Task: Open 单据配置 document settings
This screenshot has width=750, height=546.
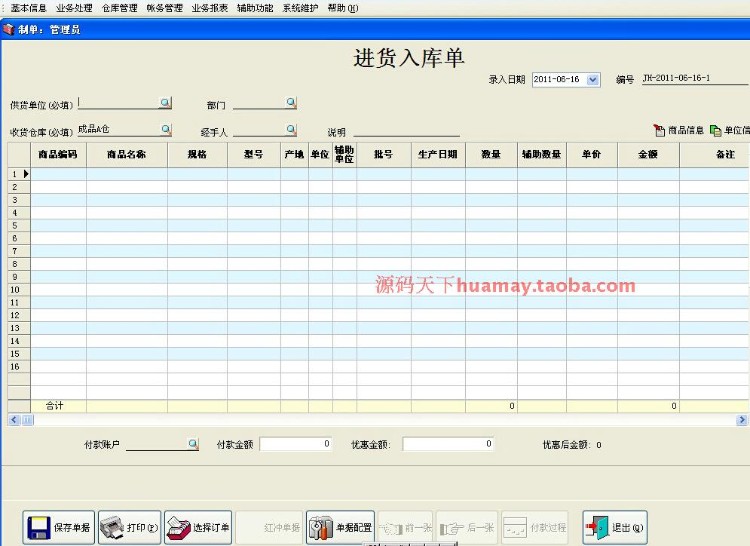Action: (x=340, y=527)
